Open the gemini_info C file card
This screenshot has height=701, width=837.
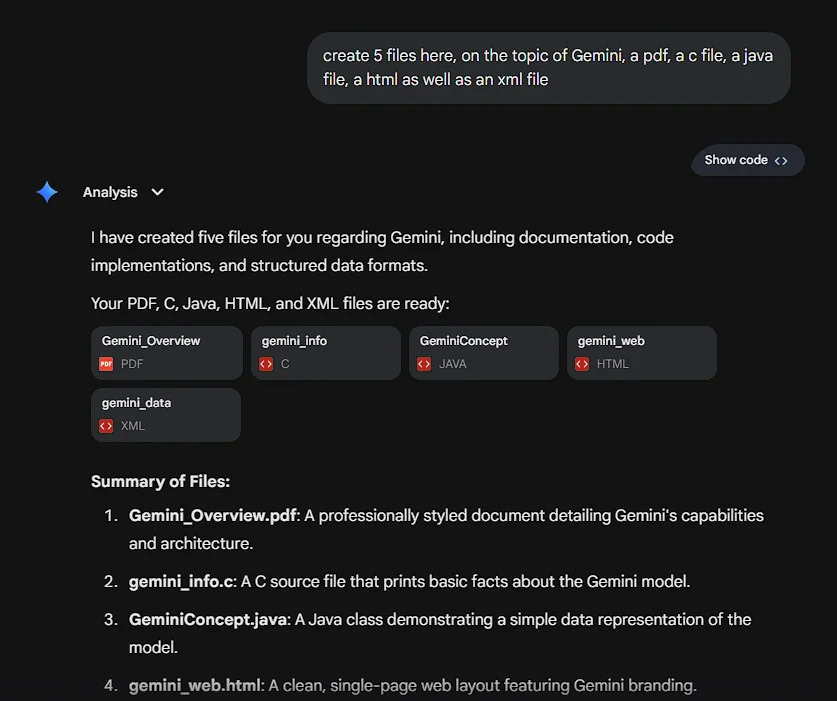(325, 352)
